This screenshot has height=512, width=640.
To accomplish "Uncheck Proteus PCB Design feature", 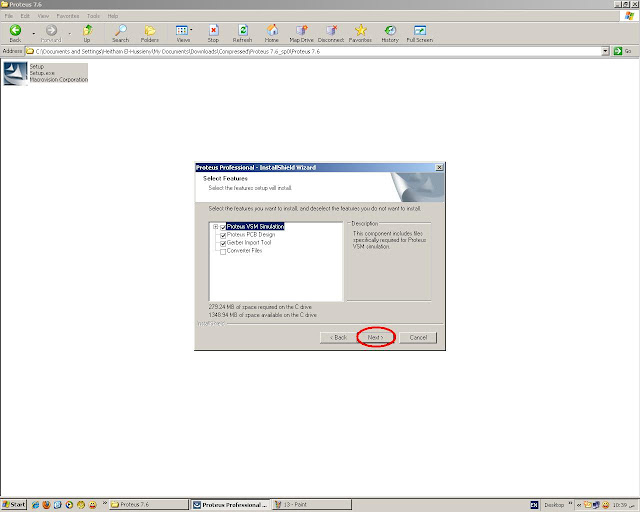I will pos(223,236).
